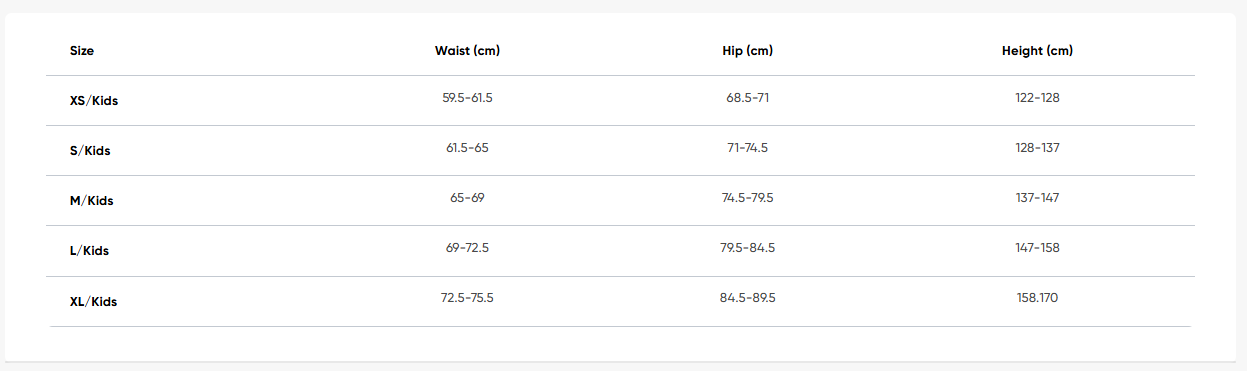The width and height of the screenshot is (1247, 371).
Task: Click height value 158.170 for XL/Kids
Action: tap(1037, 298)
